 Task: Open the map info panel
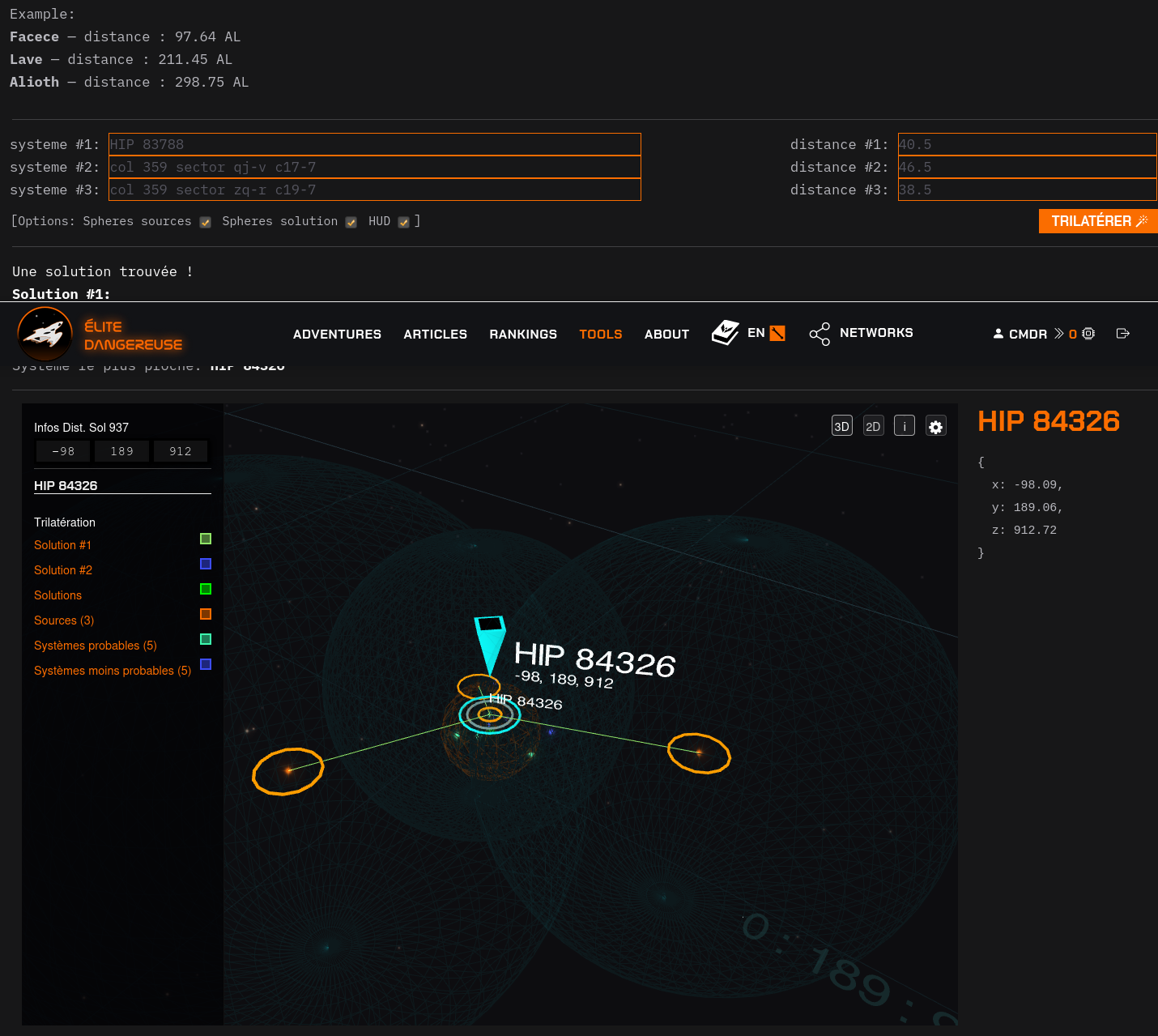point(905,425)
